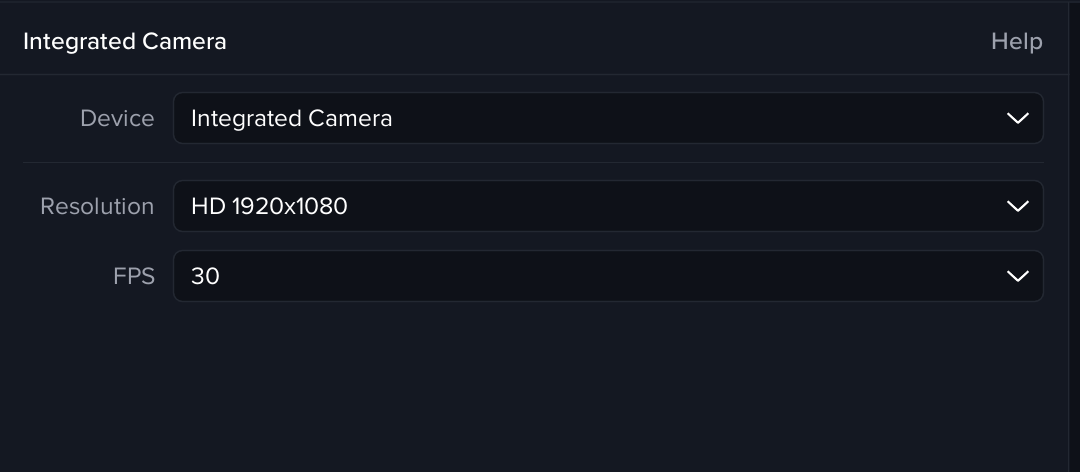Select the HD 1920x1080 resolution value text
This screenshot has height=472, width=1080.
click(x=269, y=206)
